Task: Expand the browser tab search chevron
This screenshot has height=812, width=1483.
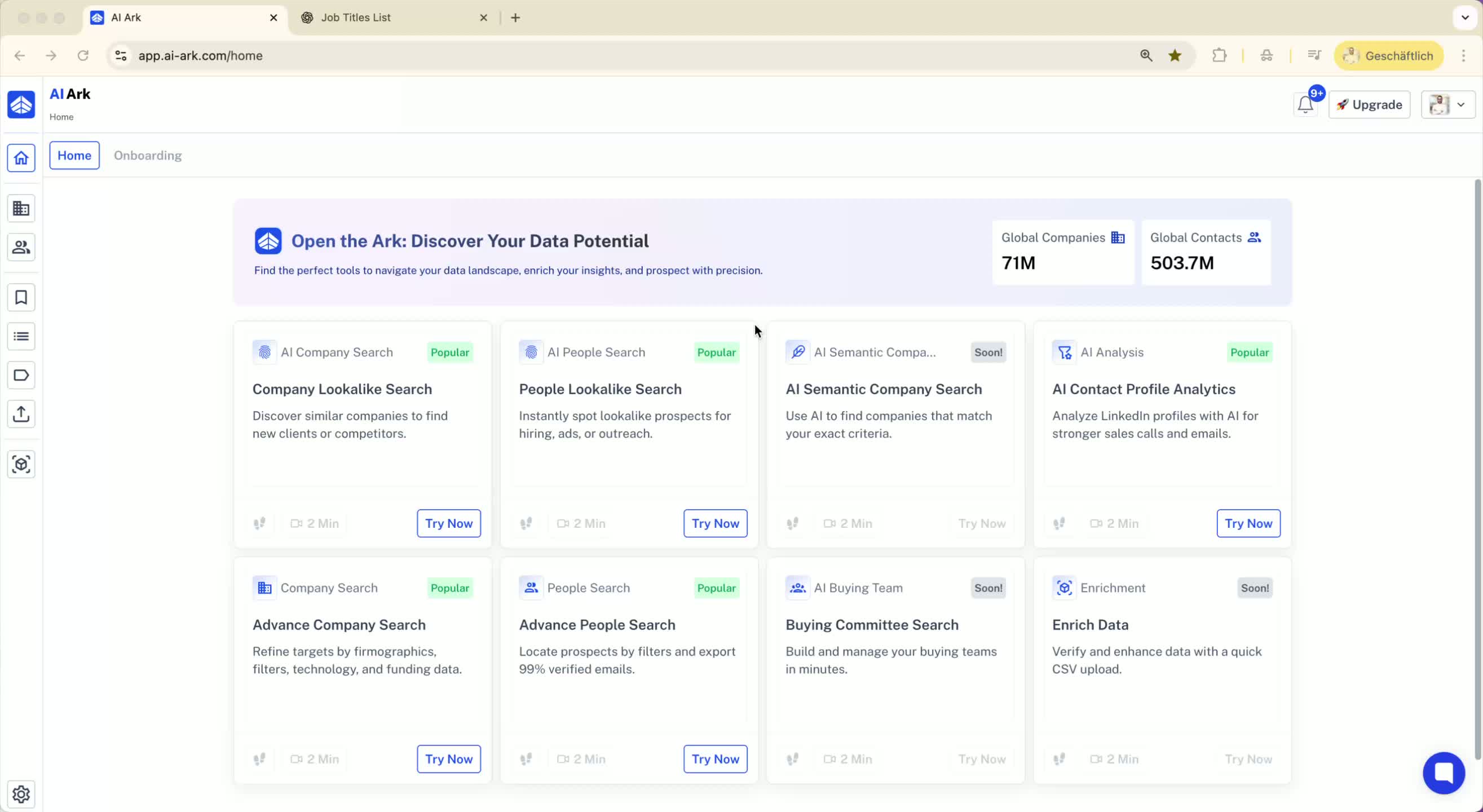Action: (1465, 17)
